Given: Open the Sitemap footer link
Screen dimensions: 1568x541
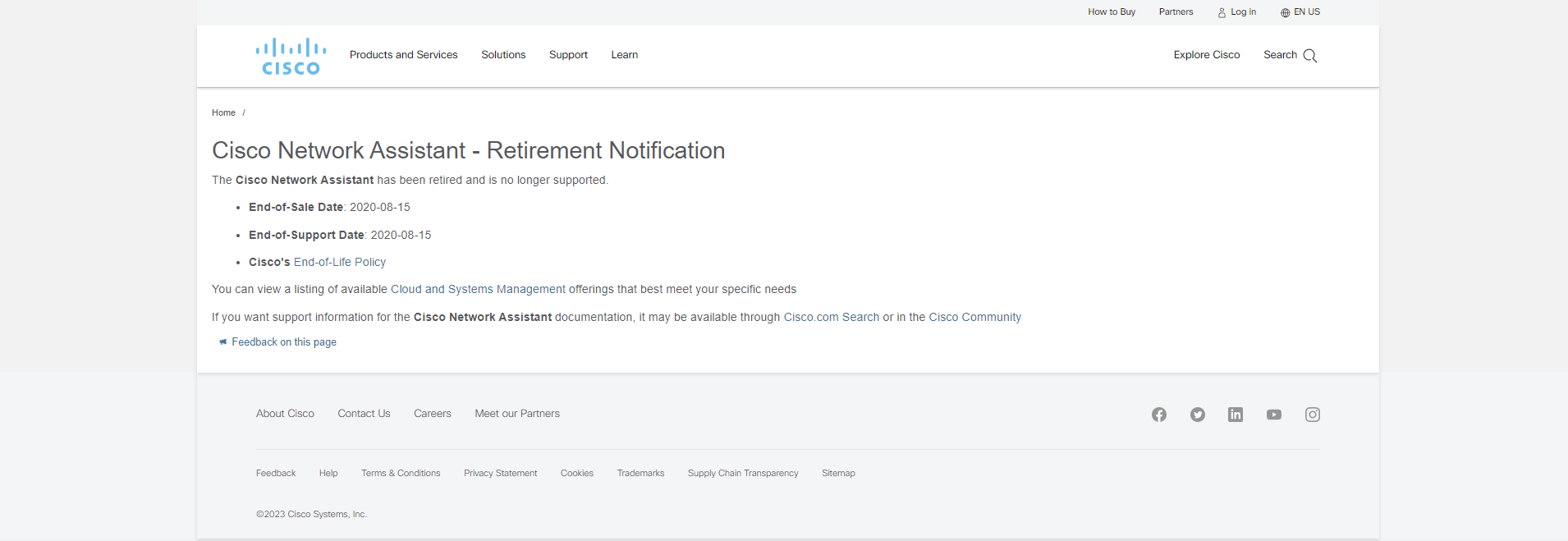Looking at the screenshot, I should click(x=838, y=473).
